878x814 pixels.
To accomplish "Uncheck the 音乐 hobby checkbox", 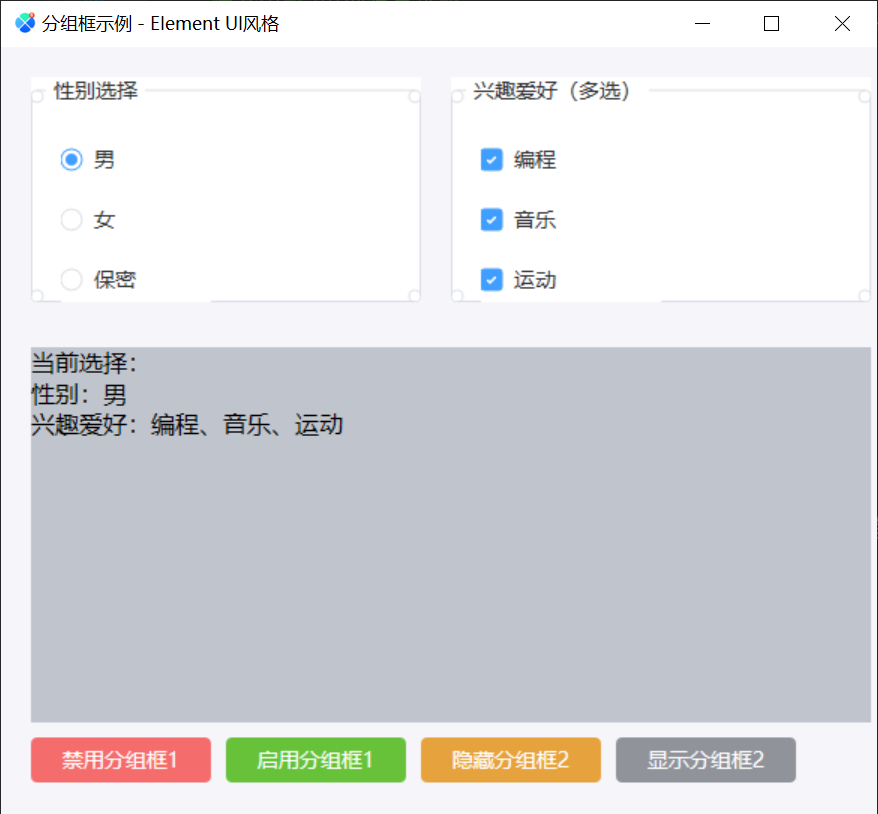I will (x=490, y=220).
